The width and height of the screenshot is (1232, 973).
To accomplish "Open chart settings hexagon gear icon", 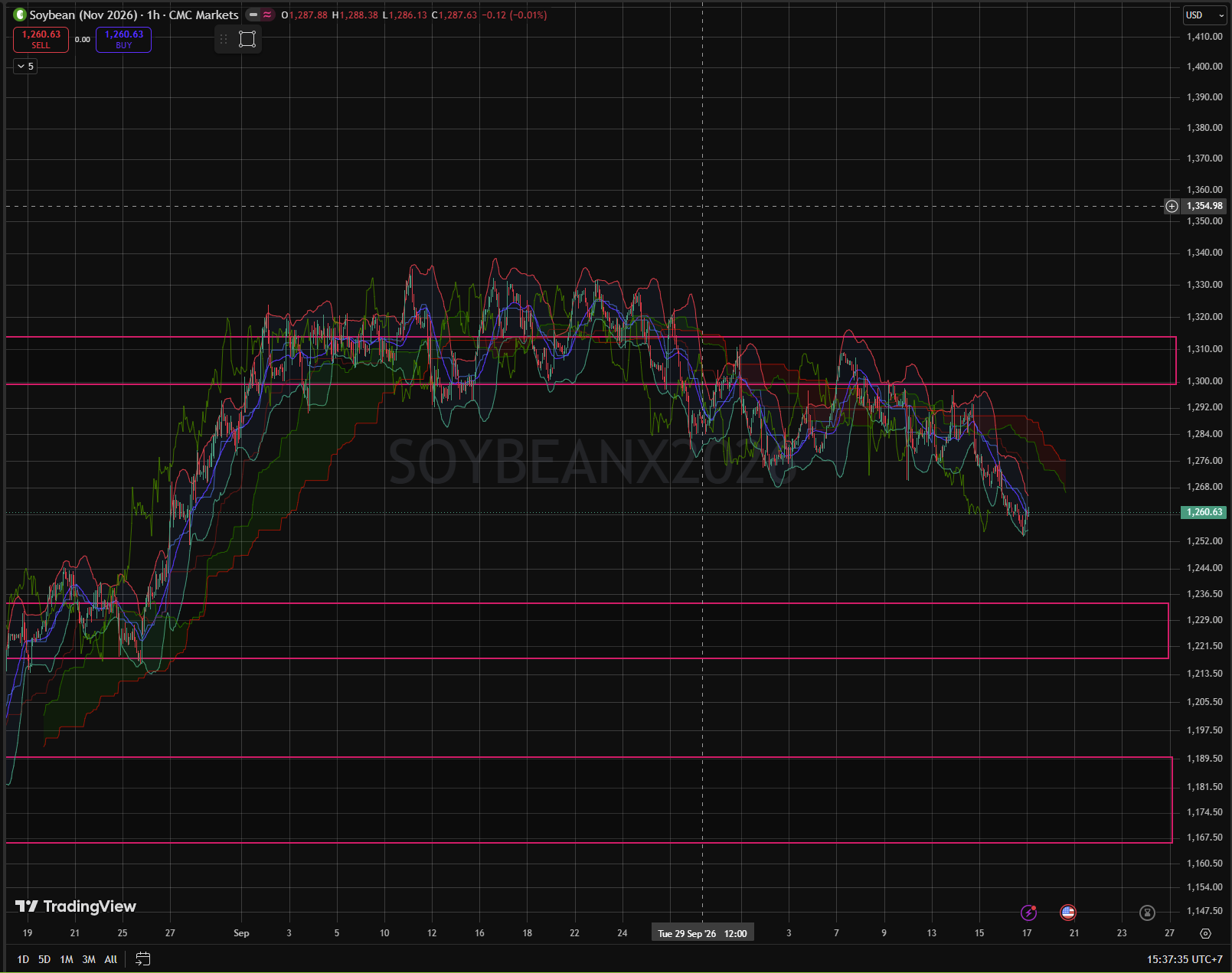I will tap(1205, 933).
